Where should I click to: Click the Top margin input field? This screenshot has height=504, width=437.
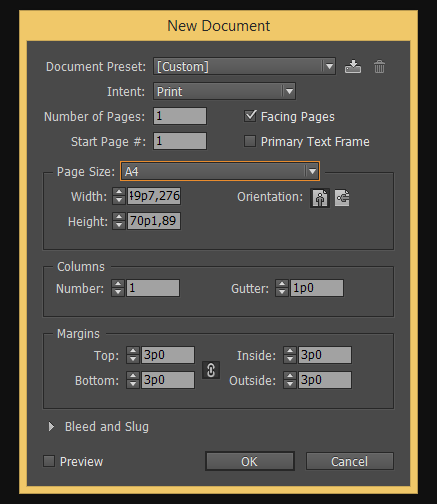(x=168, y=355)
